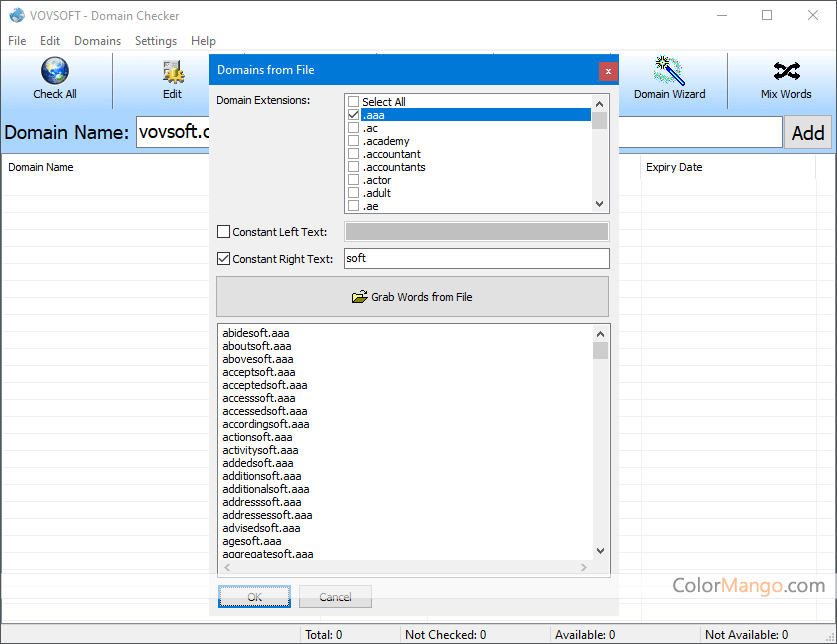
Task: Click the folder icon on Grab Words
Action: coord(360,297)
